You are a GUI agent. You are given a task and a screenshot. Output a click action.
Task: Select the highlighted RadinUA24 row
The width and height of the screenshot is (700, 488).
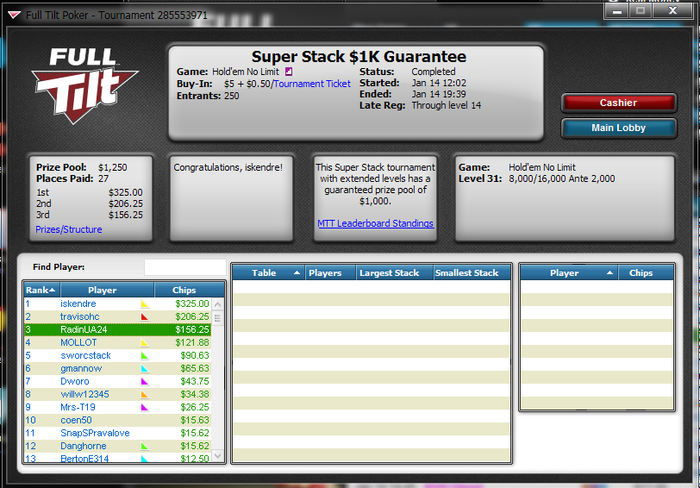coord(118,330)
